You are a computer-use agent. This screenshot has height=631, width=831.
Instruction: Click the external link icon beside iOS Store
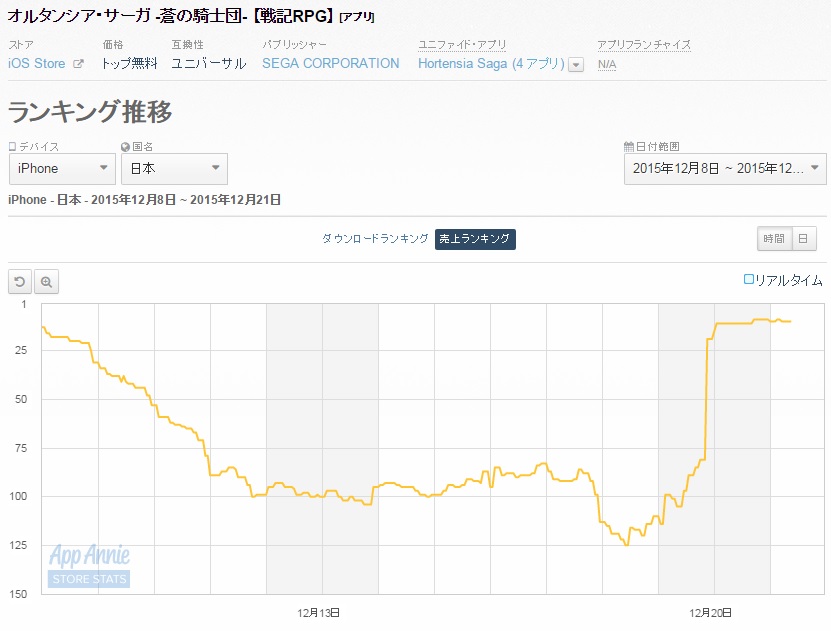[x=78, y=64]
